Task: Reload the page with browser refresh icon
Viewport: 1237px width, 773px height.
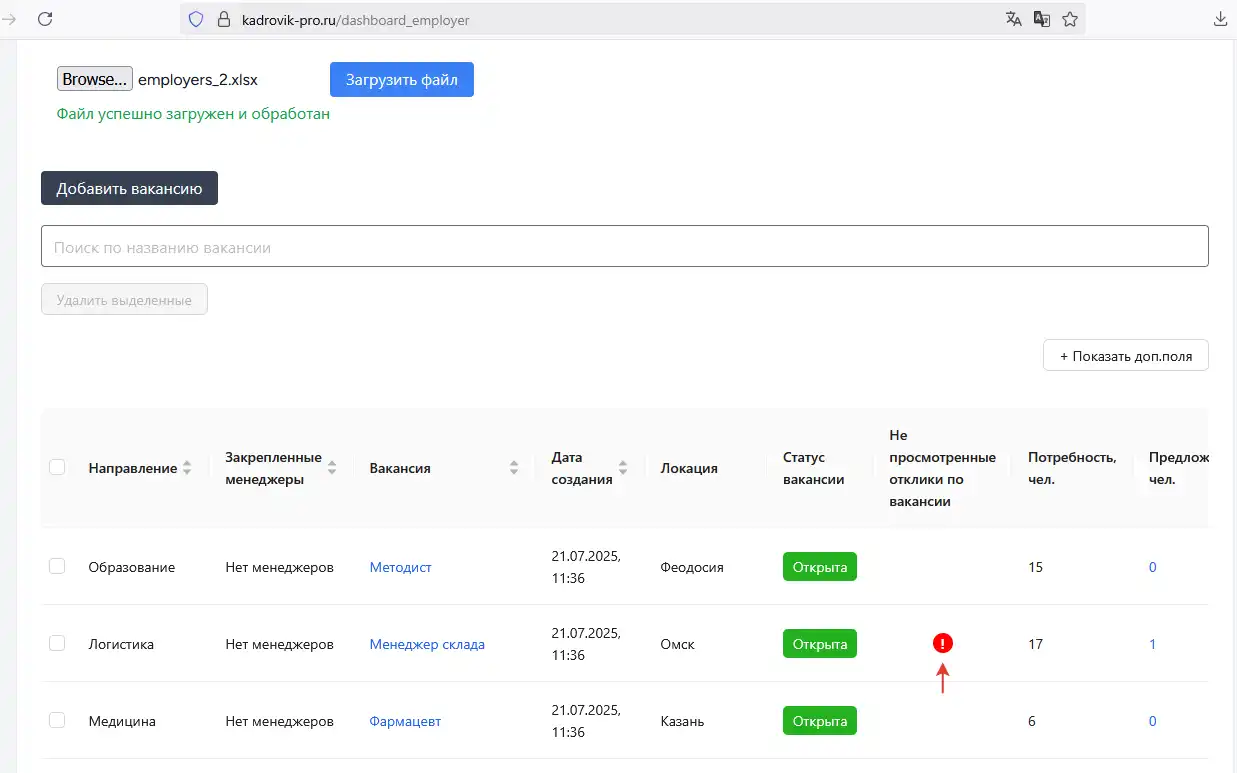Action: [x=45, y=19]
